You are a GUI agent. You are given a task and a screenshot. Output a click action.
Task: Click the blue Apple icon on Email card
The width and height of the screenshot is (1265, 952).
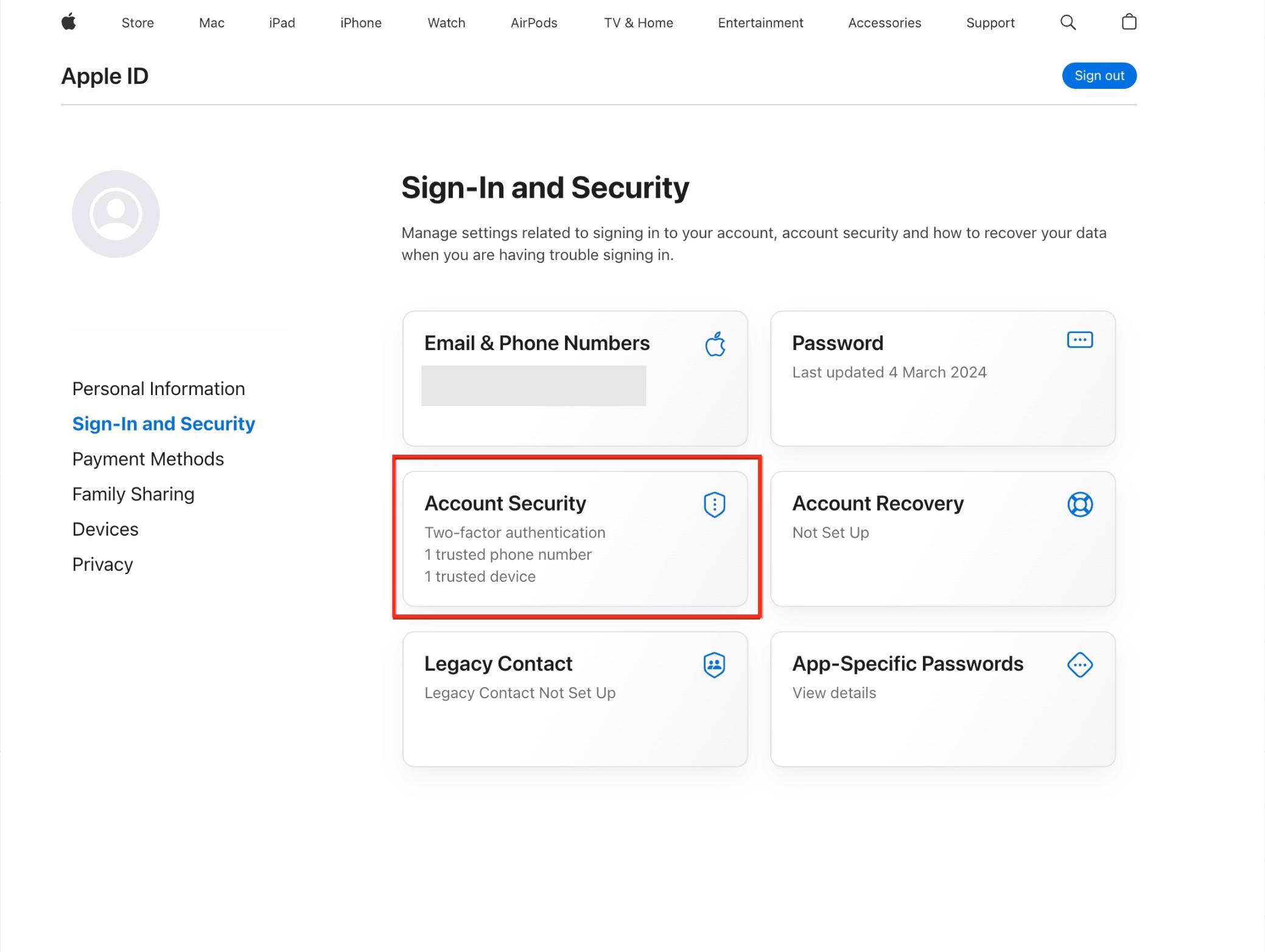point(715,345)
